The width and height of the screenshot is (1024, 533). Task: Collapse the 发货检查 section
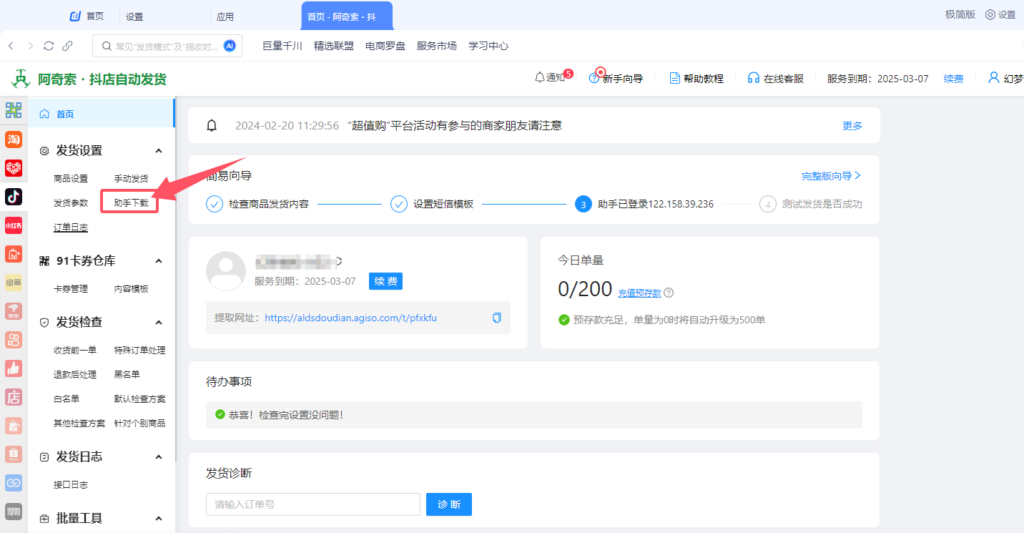tap(159, 323)
